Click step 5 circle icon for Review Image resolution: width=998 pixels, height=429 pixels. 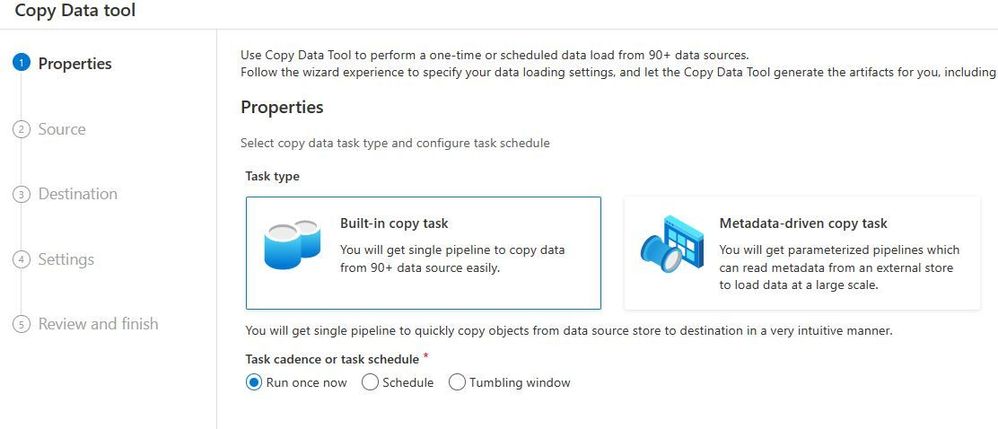pyautogui.click(x=20, y=325)
